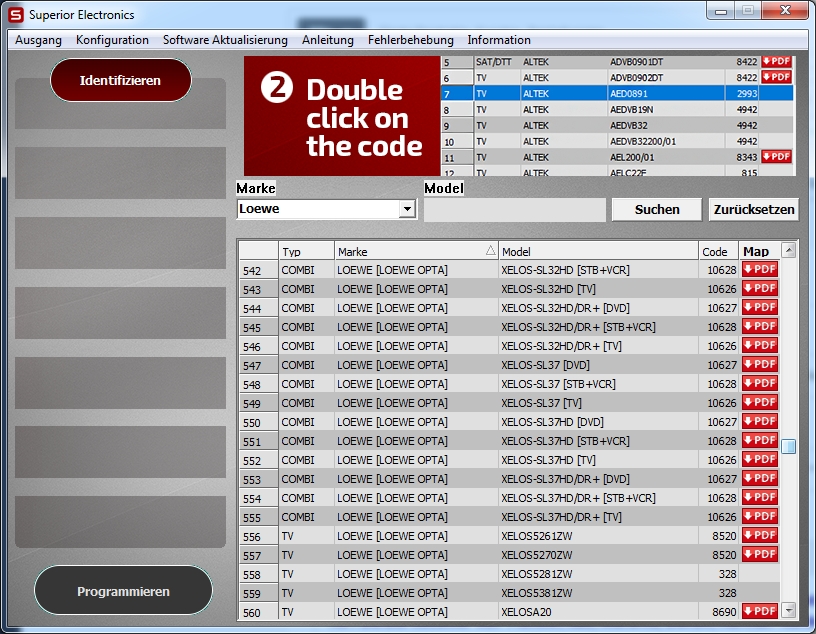
Task: Open PDF map for row 550
Action: click(x=760, y=422)
